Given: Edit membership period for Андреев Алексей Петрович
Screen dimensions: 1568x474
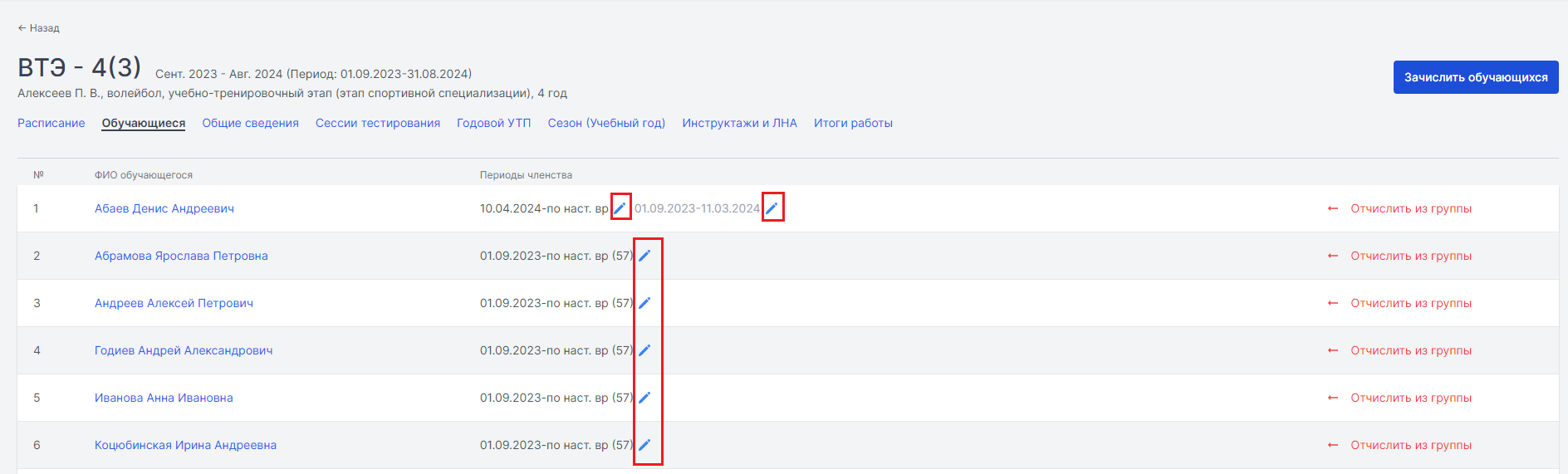Looking at the screenshot, I should click(644, 303).
